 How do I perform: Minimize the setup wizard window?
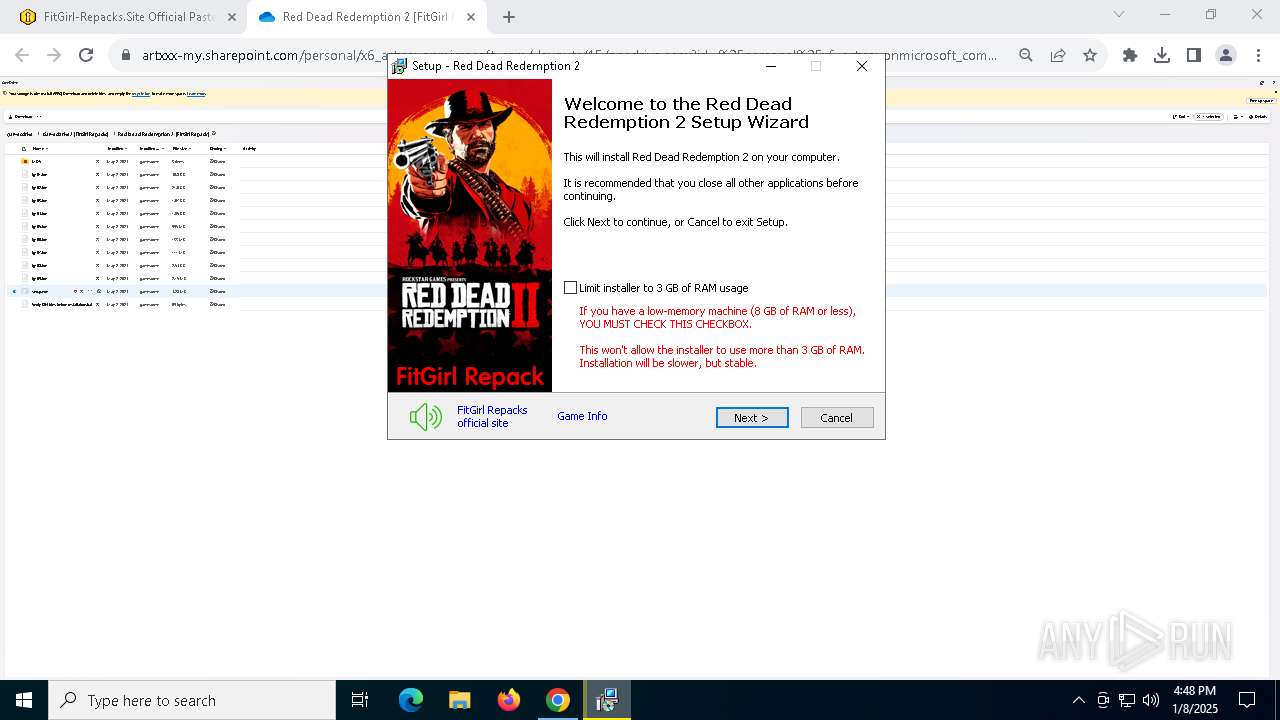(770, 66)
